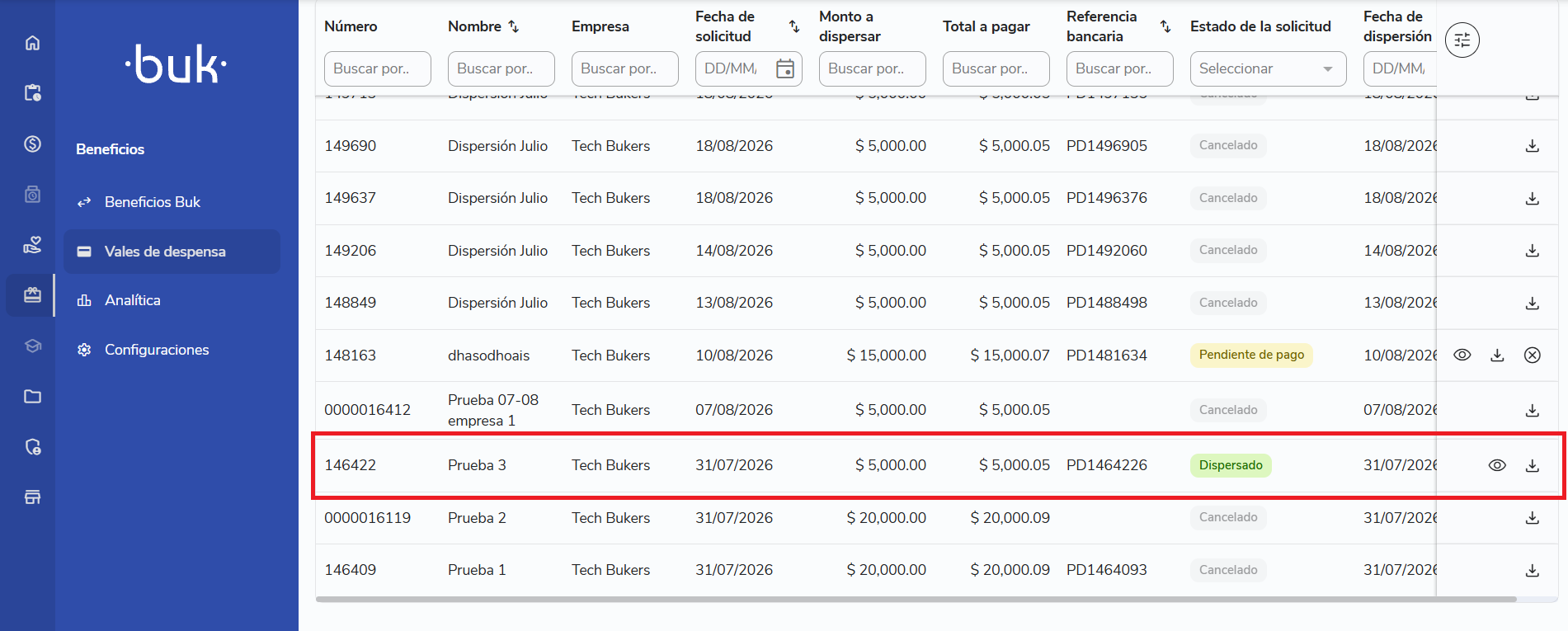Download request 148849 file
Screen dimensions: 1568x631
(x=1533, y=304)
